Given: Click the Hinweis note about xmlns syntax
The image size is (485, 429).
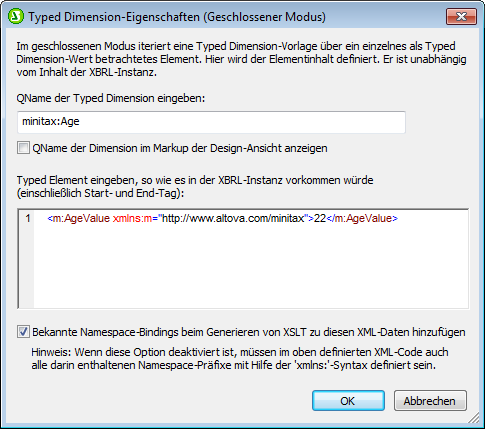Looking at the screenshot, I should click(x=240, y=359).
